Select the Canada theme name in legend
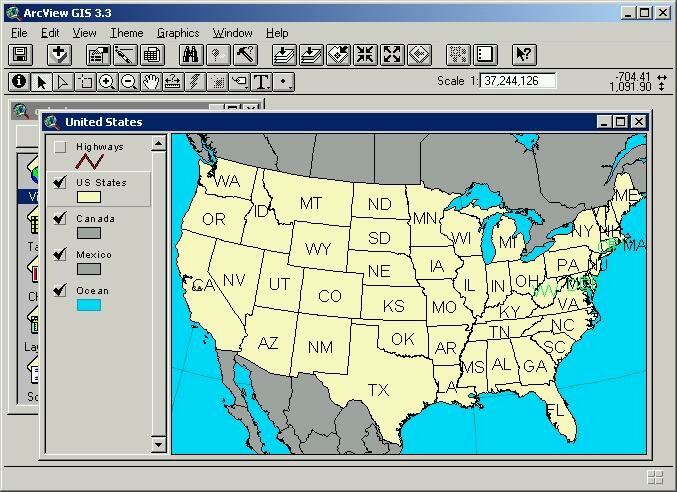Viewport: 677px width, 492px height. tap(95, 219)
